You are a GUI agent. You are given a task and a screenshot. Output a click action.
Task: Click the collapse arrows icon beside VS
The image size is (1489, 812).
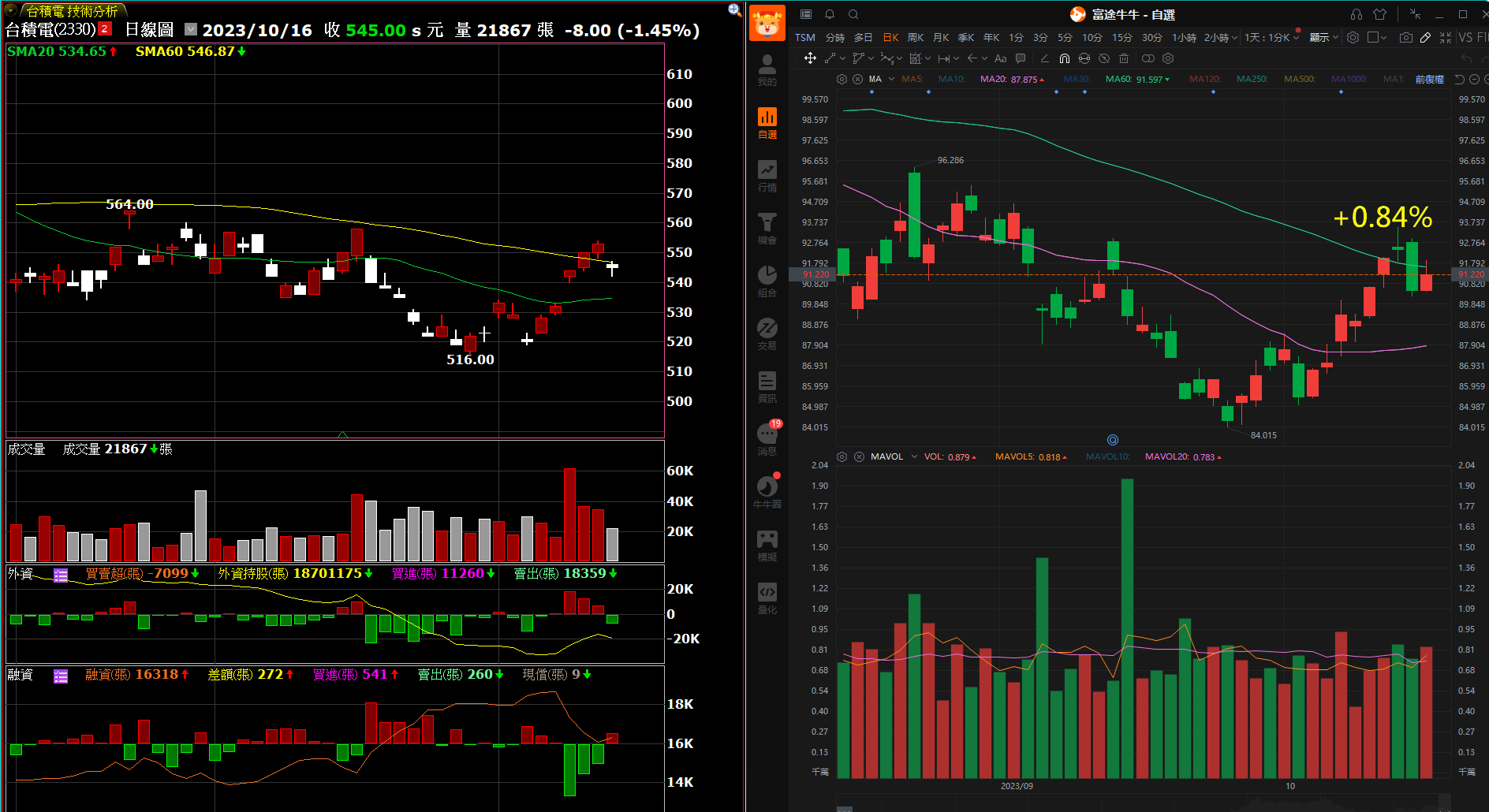1446,37
